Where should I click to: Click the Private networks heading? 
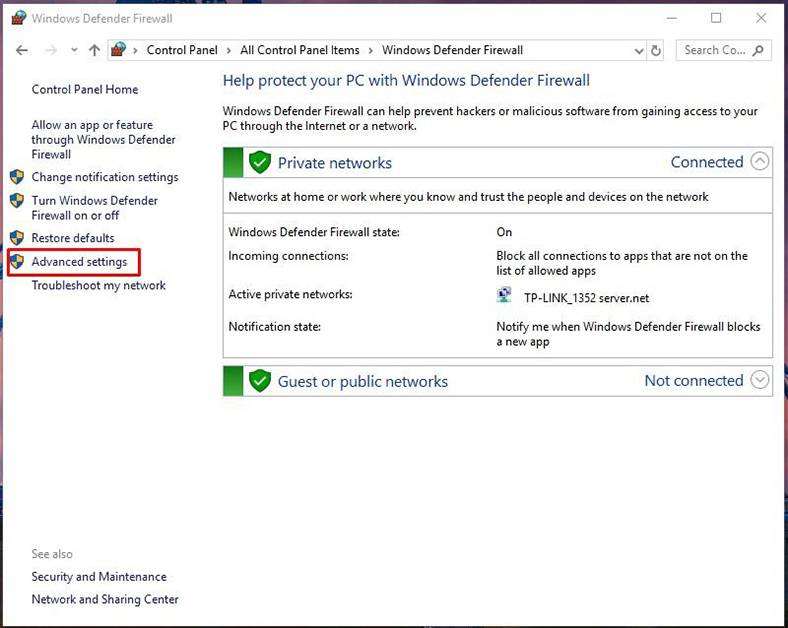click(335, 163)
